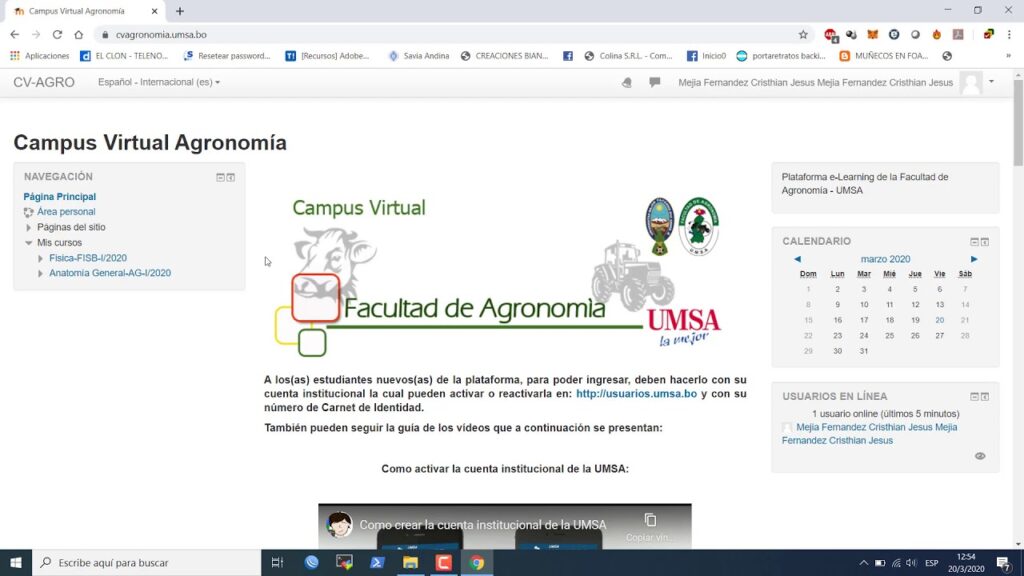Hide the Calendario block

(x=974, y=242)
